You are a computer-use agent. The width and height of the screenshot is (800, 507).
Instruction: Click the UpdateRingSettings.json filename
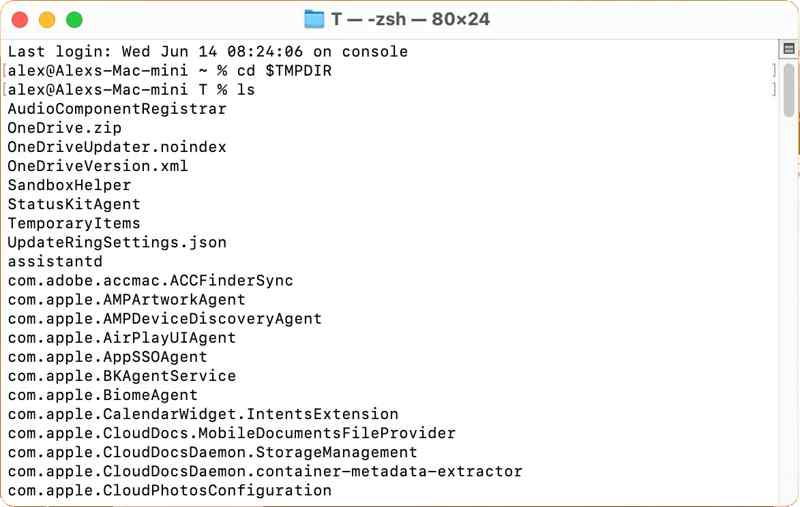coord(117,242)
